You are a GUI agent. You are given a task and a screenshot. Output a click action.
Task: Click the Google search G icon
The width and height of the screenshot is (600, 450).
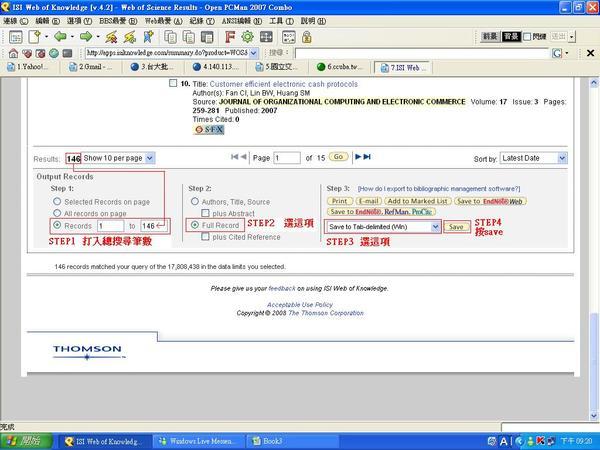[557, 53]
